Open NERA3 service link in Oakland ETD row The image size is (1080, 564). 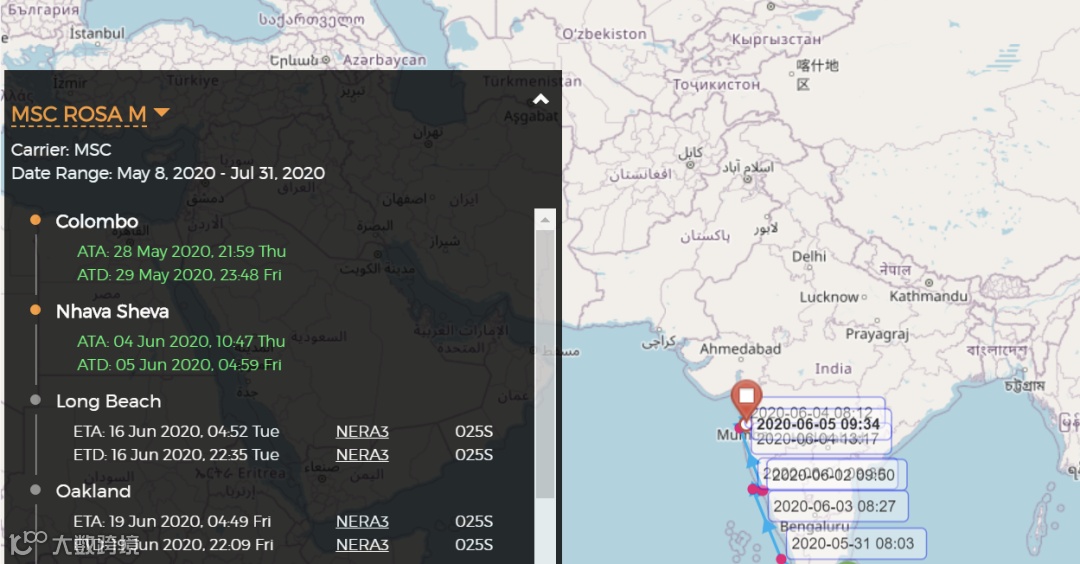[362, 545]
